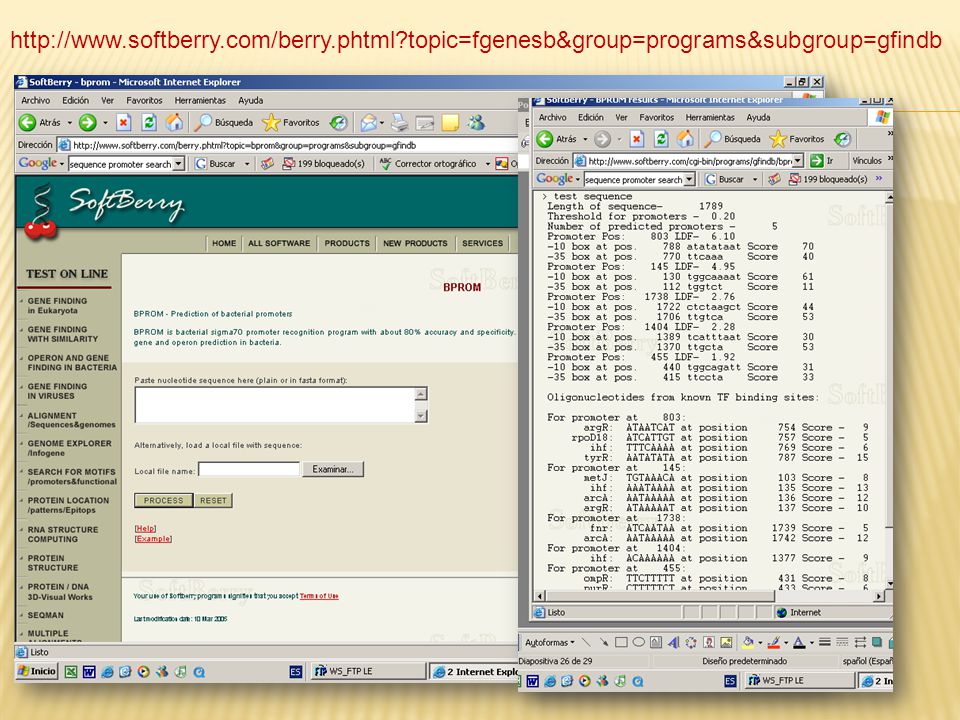
Task: Click the green Ir go arrow in results window
Action: click(817, 160)
